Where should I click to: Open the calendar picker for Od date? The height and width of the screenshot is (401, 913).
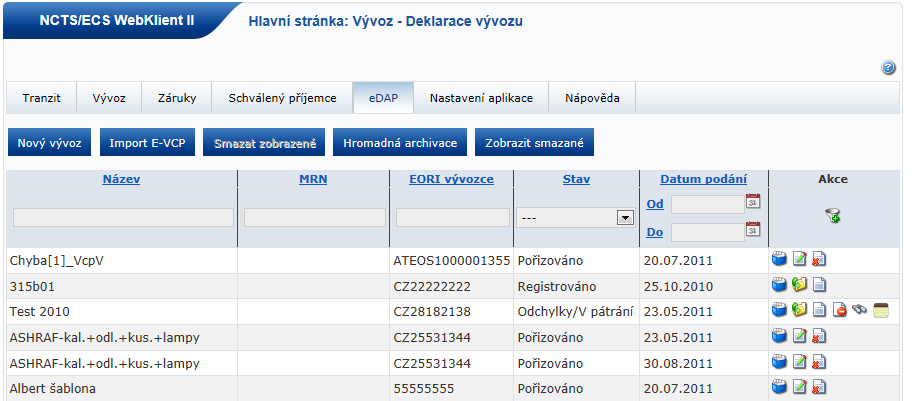point(753,203)
